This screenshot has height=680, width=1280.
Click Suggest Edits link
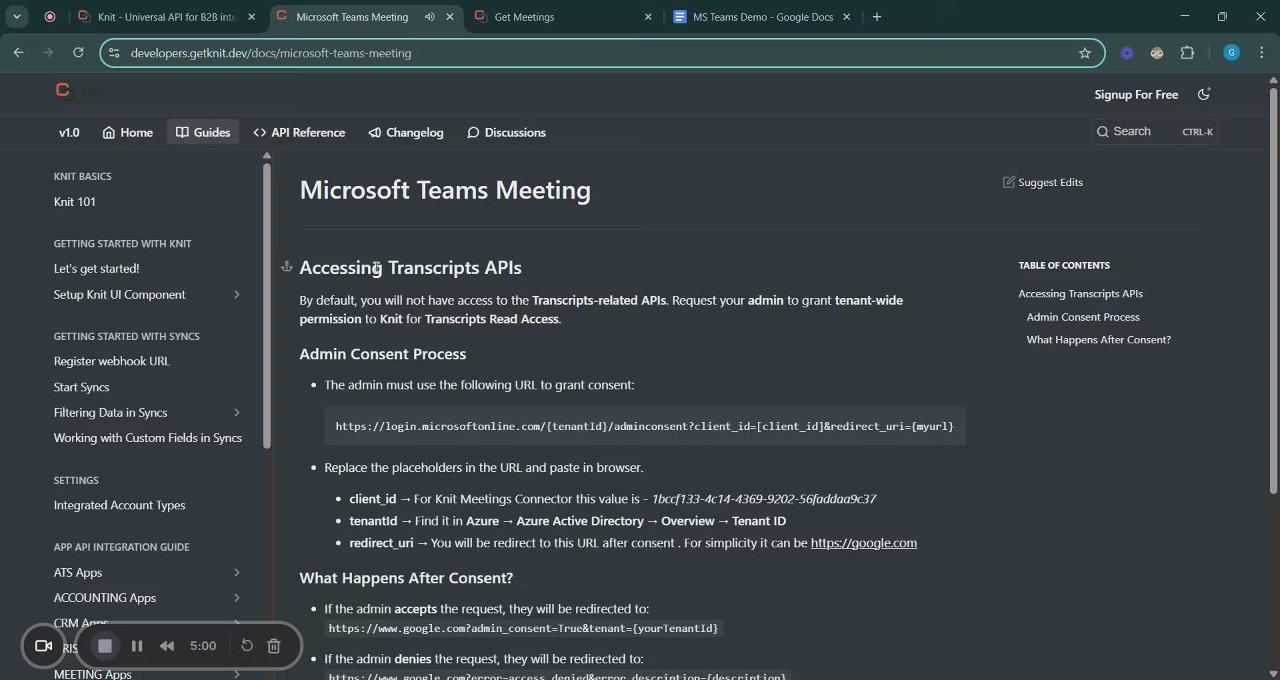click(1043, 182)
